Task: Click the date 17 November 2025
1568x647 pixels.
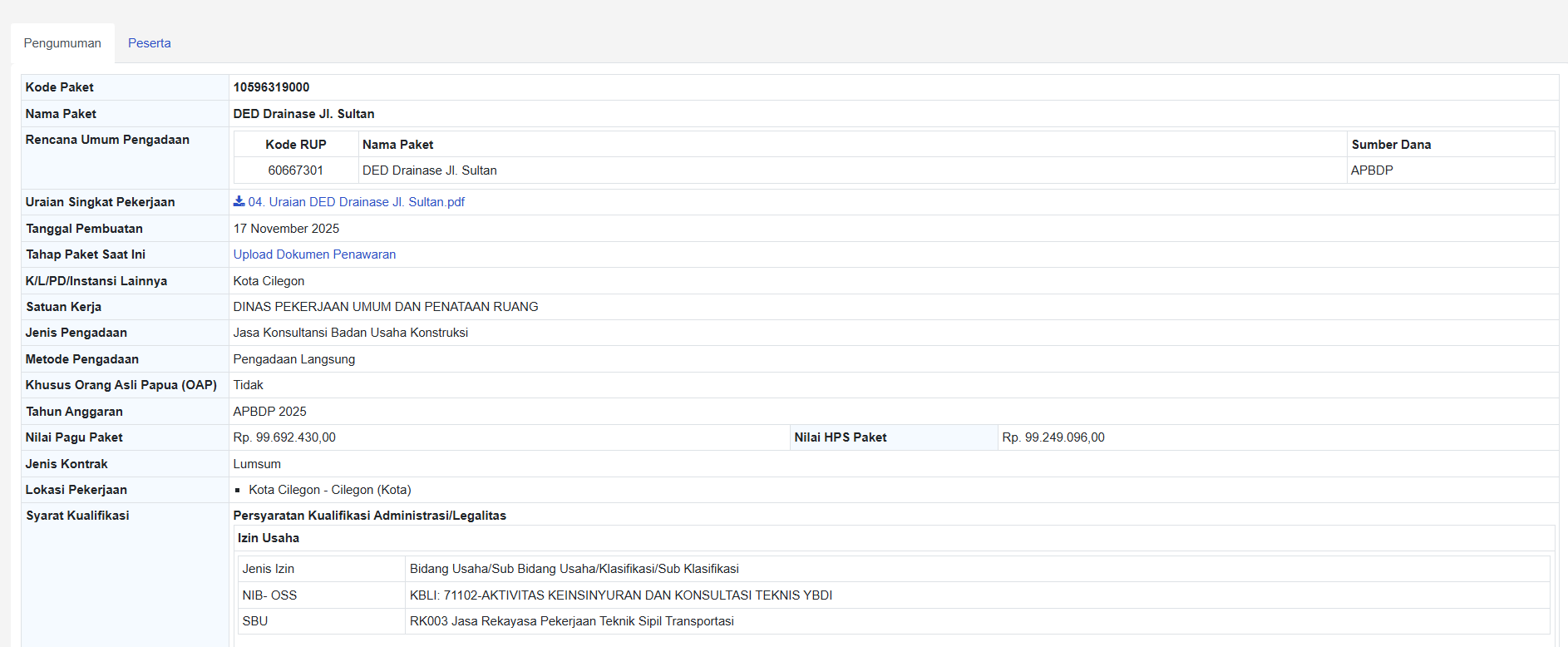Action: 286,229
